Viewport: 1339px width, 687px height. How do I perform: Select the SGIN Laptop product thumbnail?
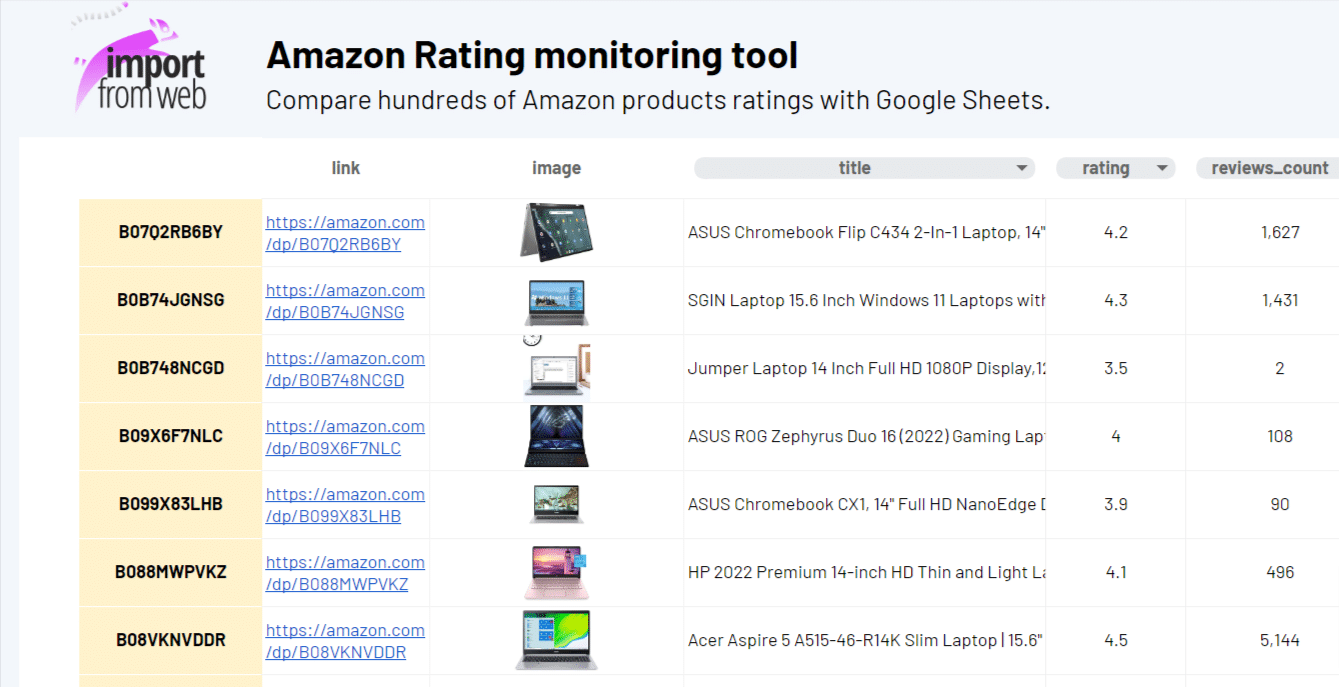pos(556,301)
